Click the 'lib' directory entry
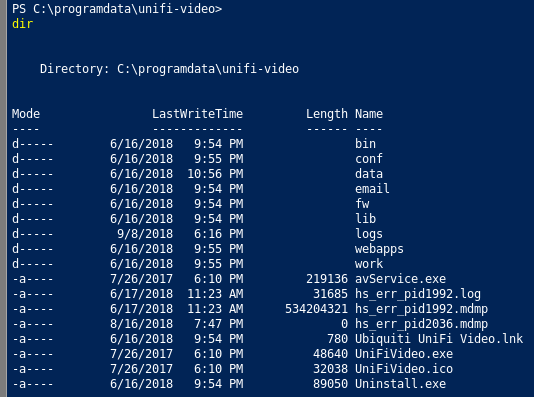Viewport: 534px width, 397px height. (x=365, y=219)
